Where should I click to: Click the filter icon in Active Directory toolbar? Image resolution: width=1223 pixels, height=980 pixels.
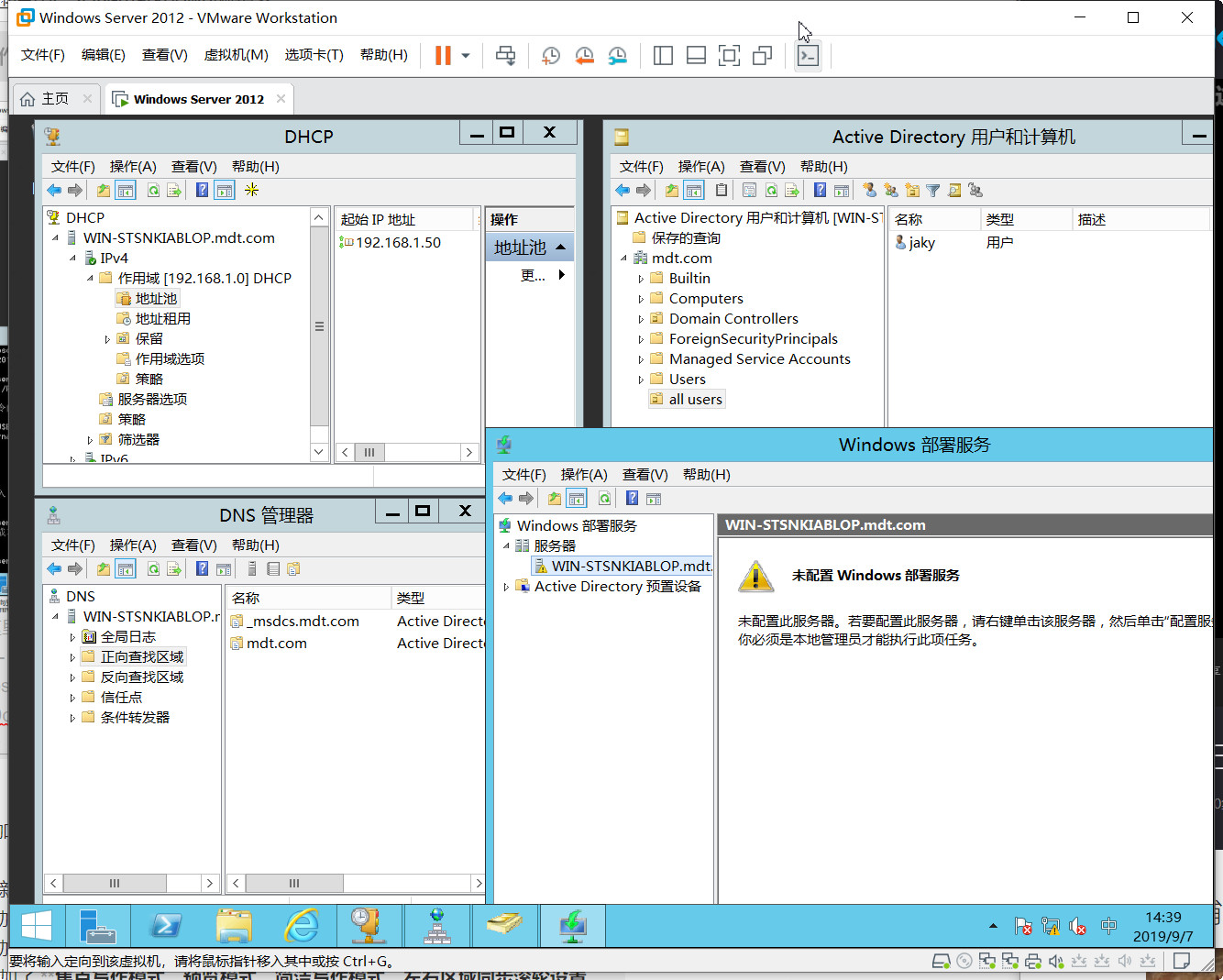coord(933,190)
